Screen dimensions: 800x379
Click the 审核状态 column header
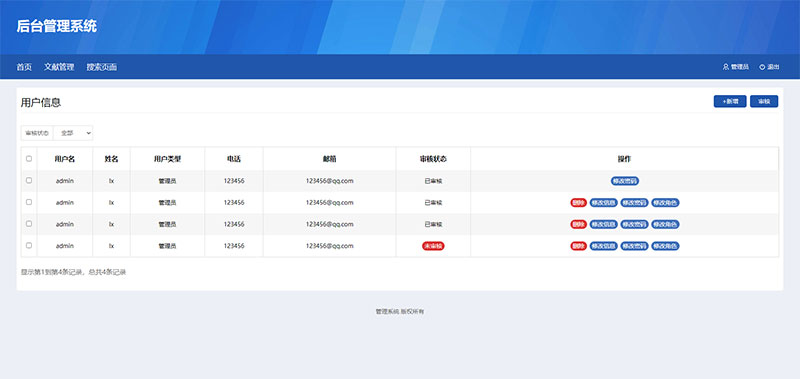click(x=433, y=159)
